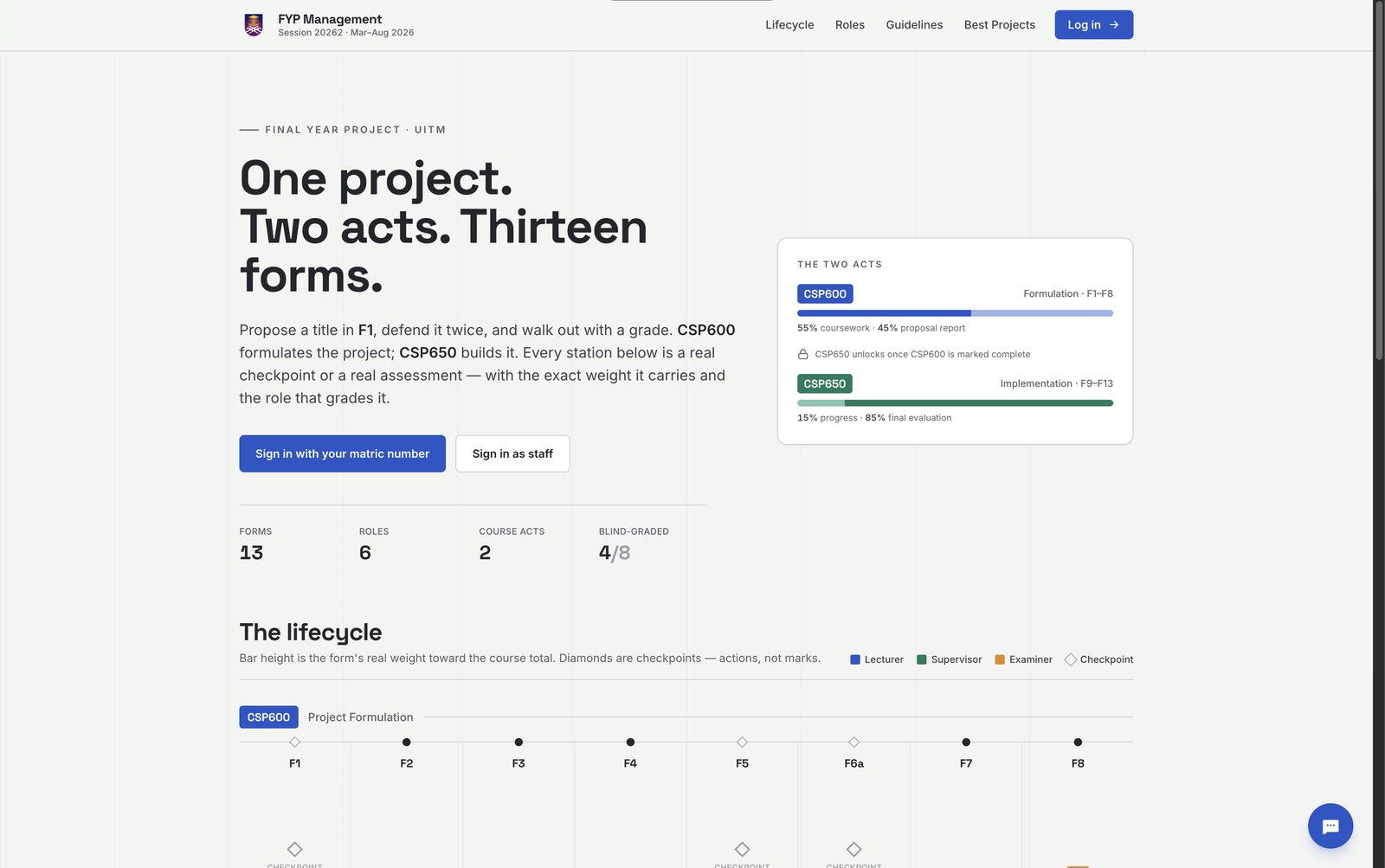Image resolution: width=1385 pixels, height=868 pixels.
Task: Click the BLIND-GRADED 4/8 stat
Action: click(x=634, y=544)
